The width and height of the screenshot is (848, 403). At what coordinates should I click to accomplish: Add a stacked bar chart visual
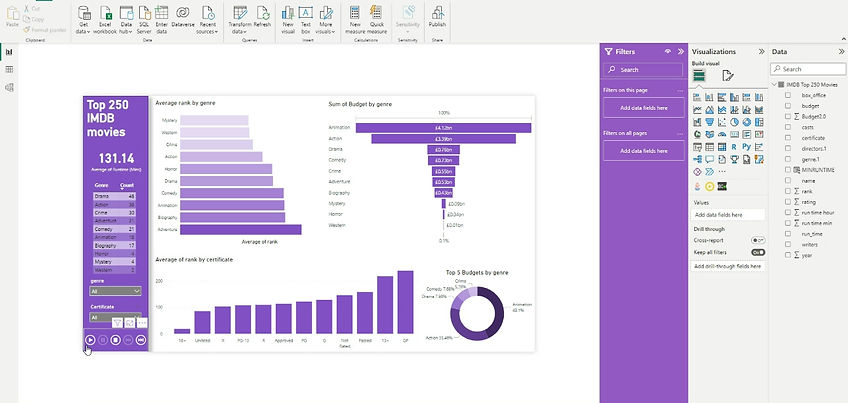coord(697,97)
